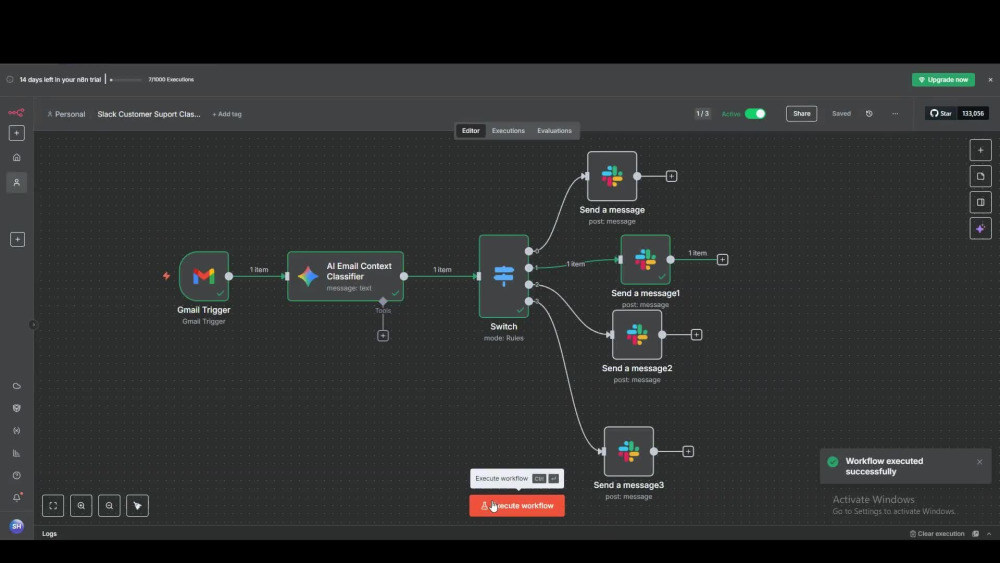Click the workflow name Slack Customer Suport Clas...
1000x563 pixels.
(x=149, y=114)
